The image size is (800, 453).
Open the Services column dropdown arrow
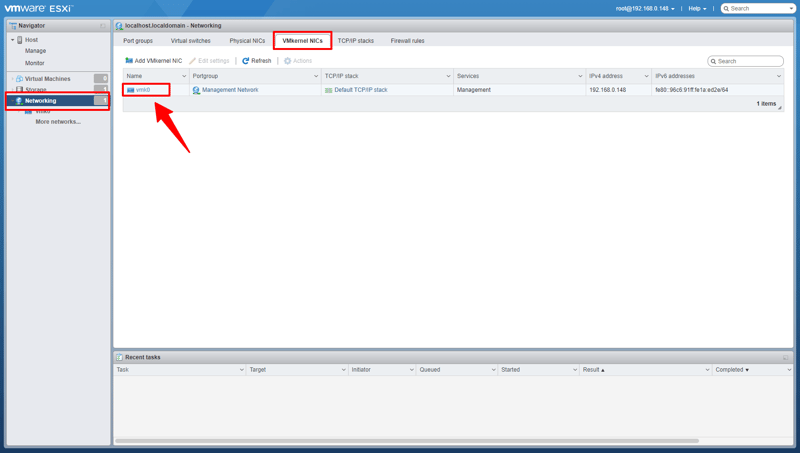tap(580, 76)
